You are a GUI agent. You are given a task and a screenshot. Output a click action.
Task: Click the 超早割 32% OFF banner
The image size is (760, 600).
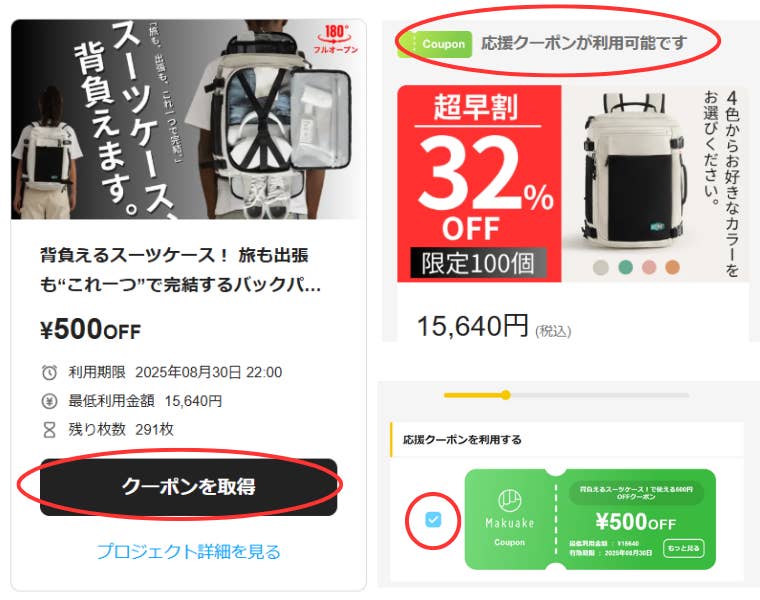(479, 184)
